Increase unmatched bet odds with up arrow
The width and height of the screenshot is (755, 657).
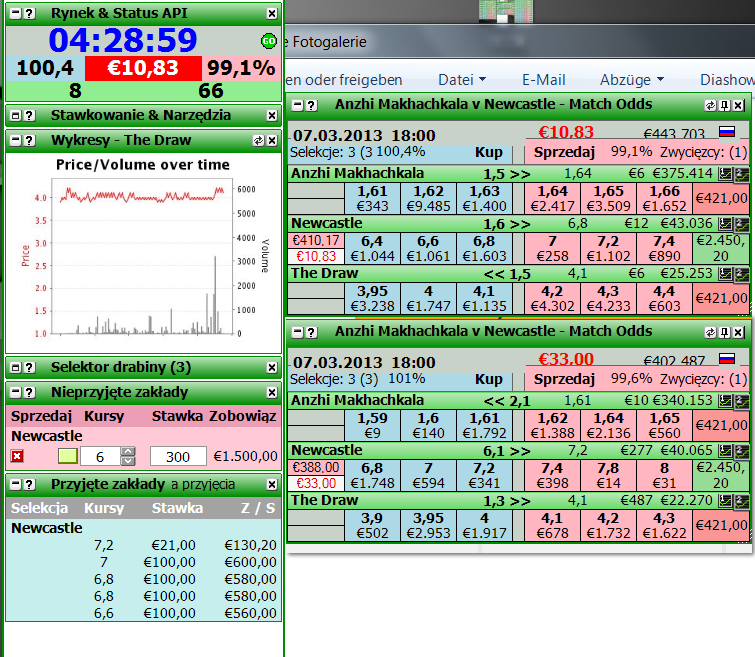coord(128,452)
